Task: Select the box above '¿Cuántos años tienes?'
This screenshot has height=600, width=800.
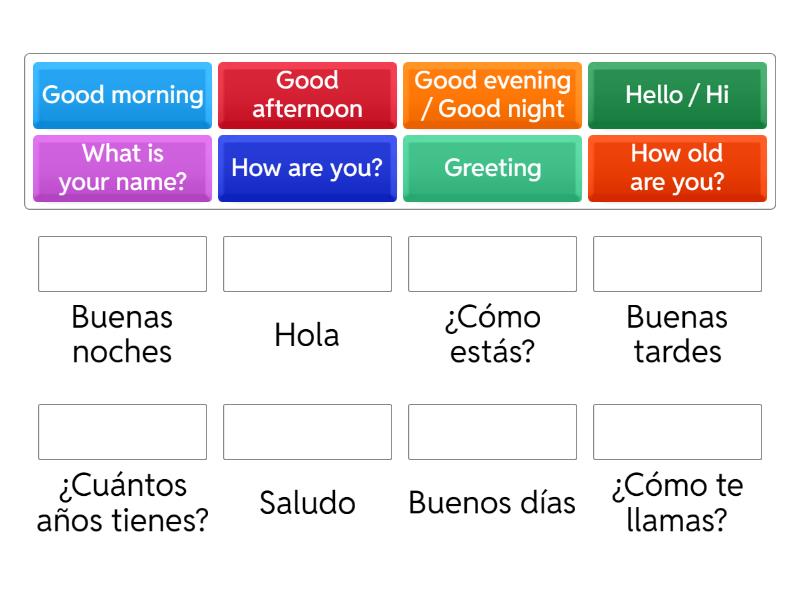Action: coord(122,432)
